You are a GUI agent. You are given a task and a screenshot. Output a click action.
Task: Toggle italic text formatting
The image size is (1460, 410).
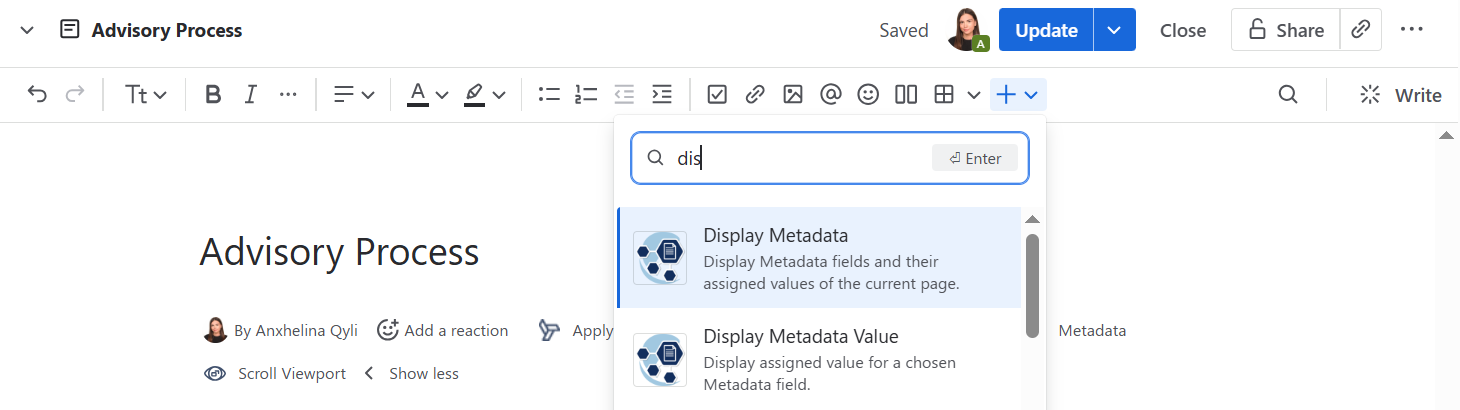point(250,95)
